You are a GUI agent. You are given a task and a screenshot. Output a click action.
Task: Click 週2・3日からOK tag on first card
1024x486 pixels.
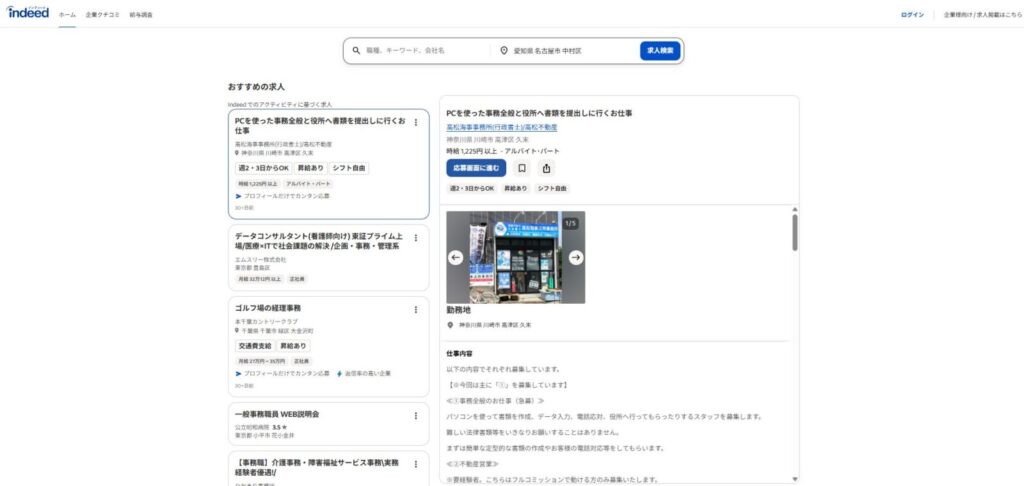pyautogui.click(x=263, y=168)
